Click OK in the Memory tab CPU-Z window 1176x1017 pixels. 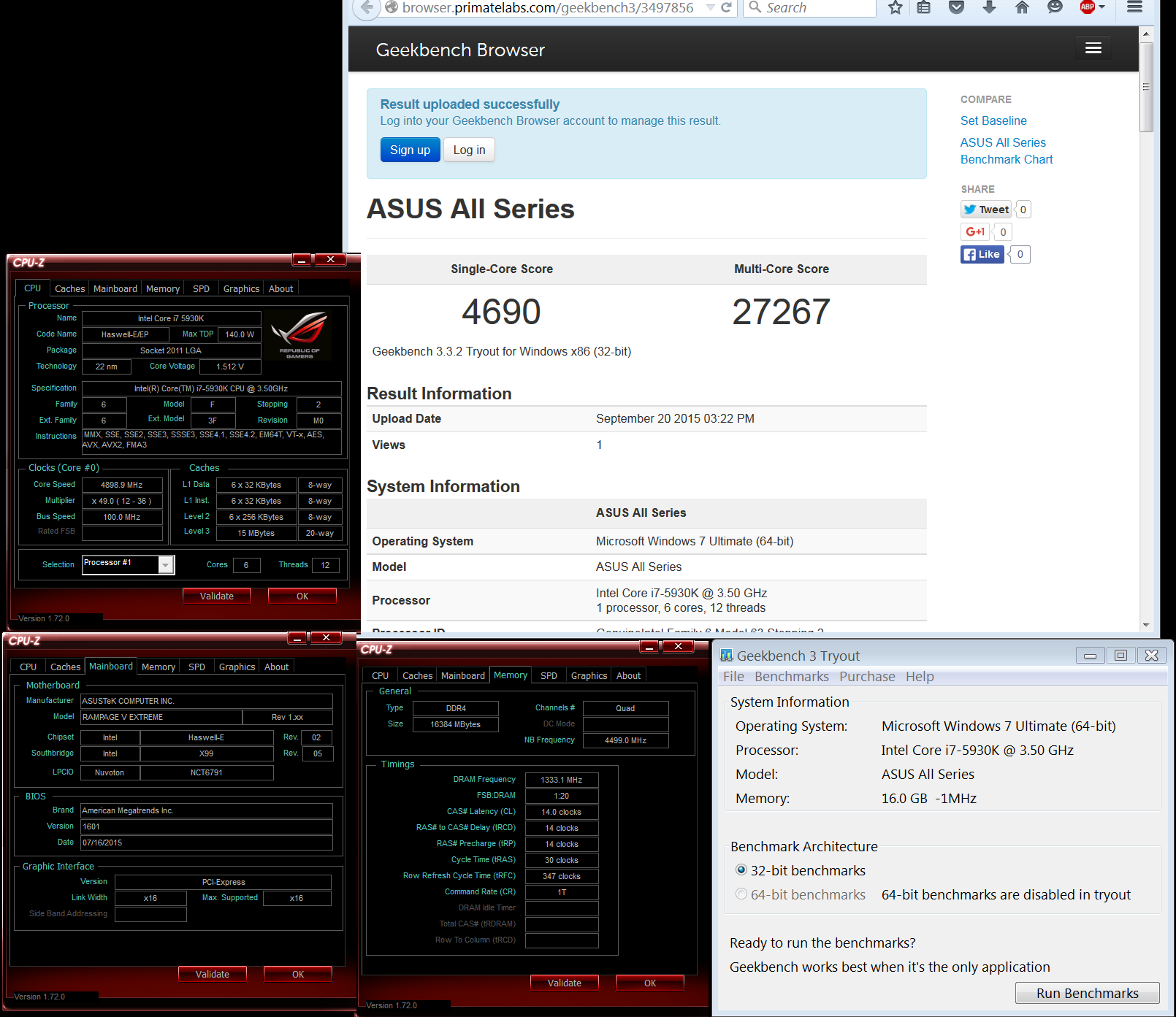650,983
